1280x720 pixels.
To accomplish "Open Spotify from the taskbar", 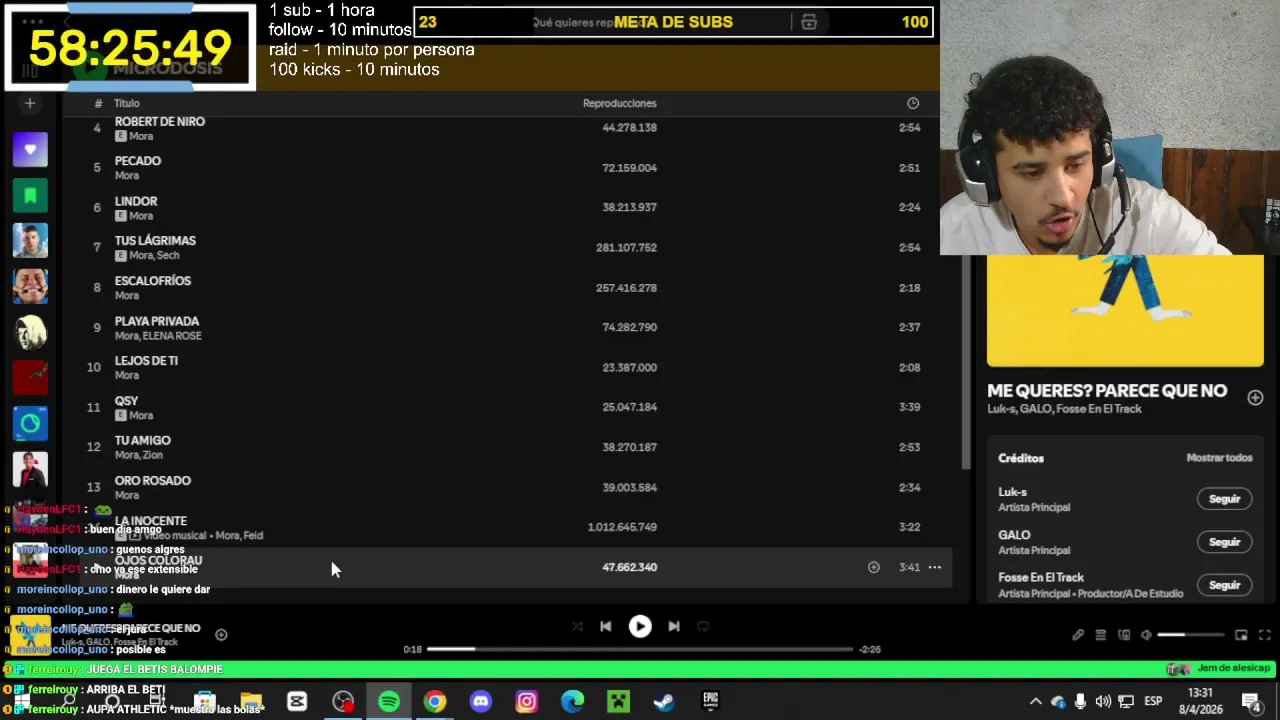I will click(389, 702).
